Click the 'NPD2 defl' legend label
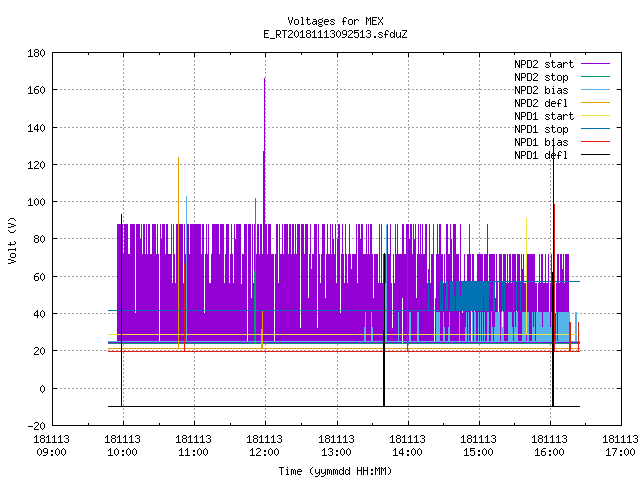Viewport: 640px width, 480px height. [541, 103]
